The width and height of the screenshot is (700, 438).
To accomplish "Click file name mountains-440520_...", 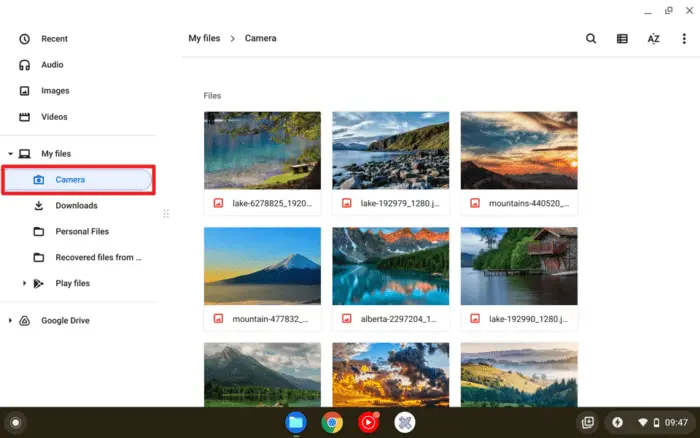I will pyautogui.click(x=529, y=203).
